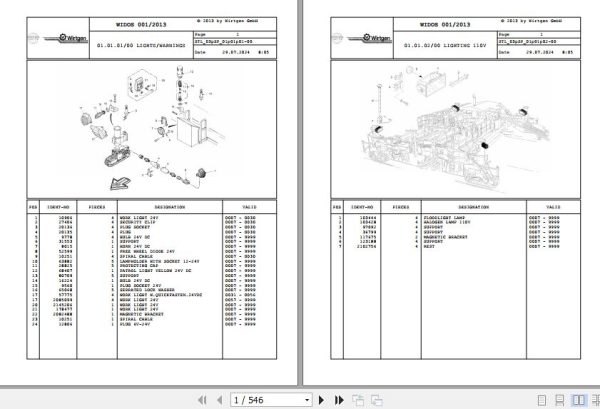Click 'PROTECTING CAP' designation
This screenshot has height=409, width=600.
pos(139,266)
